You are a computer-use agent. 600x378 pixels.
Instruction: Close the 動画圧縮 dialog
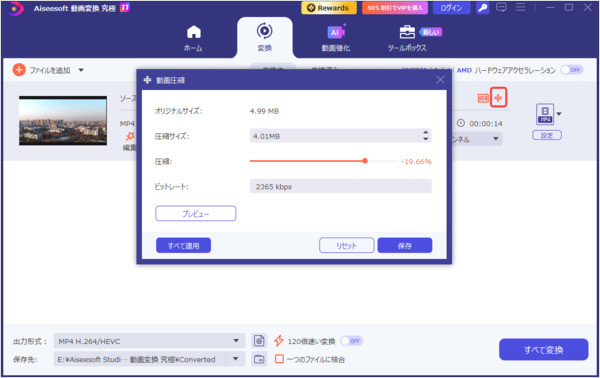(440, 80)
